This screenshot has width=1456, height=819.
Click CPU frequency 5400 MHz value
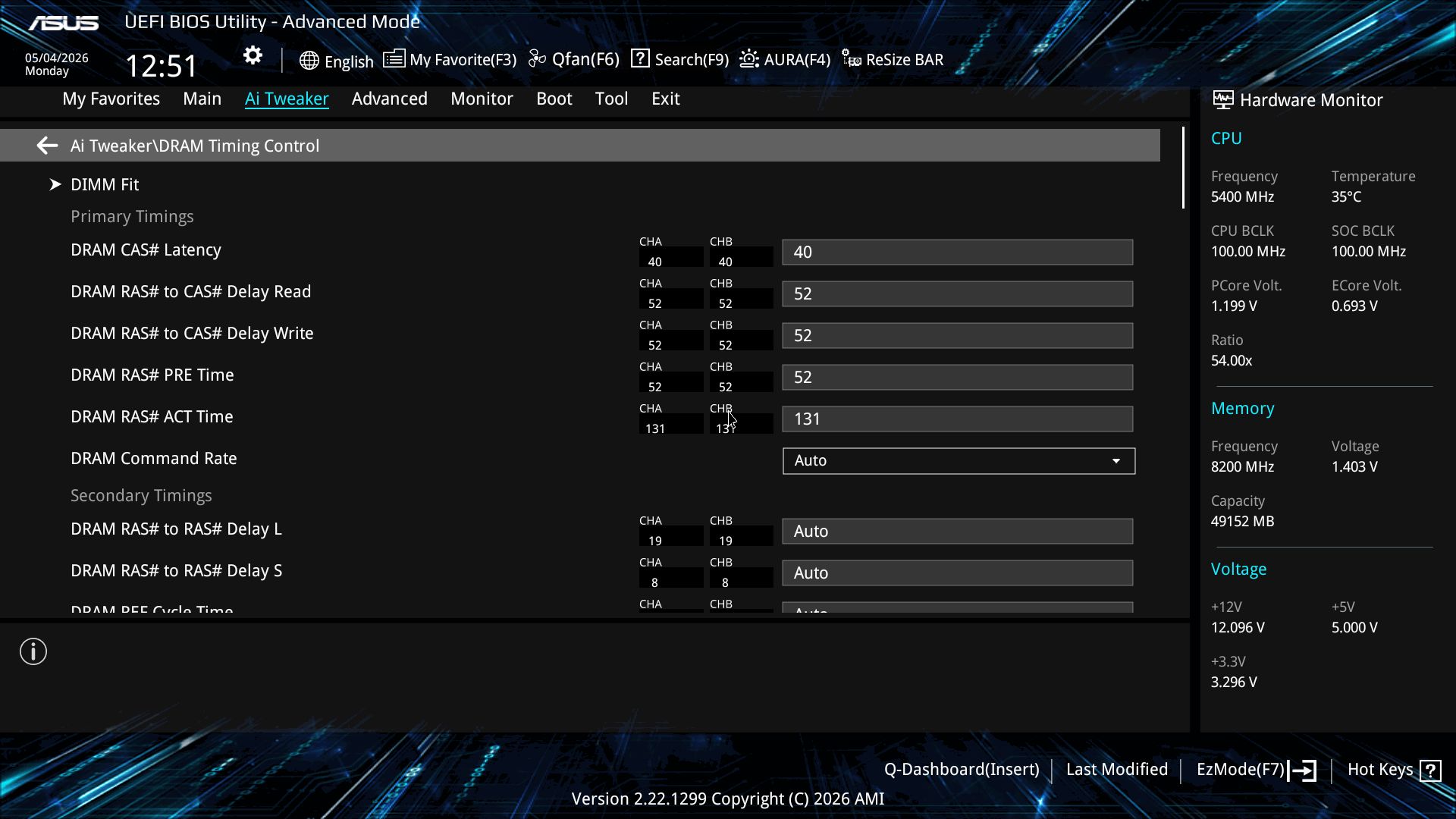point(1242,197)
